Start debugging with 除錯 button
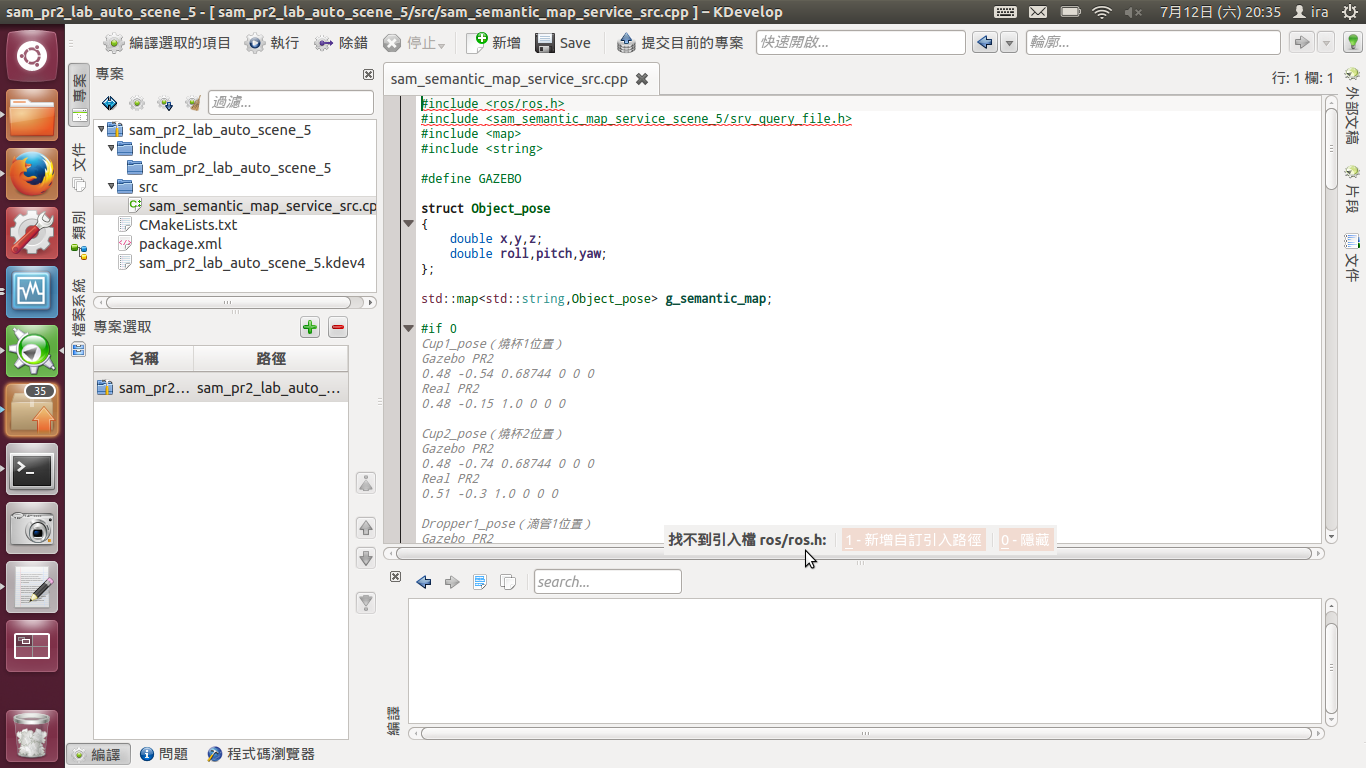This screenshot has height=768, width=1366. click(x=341, y=43)
